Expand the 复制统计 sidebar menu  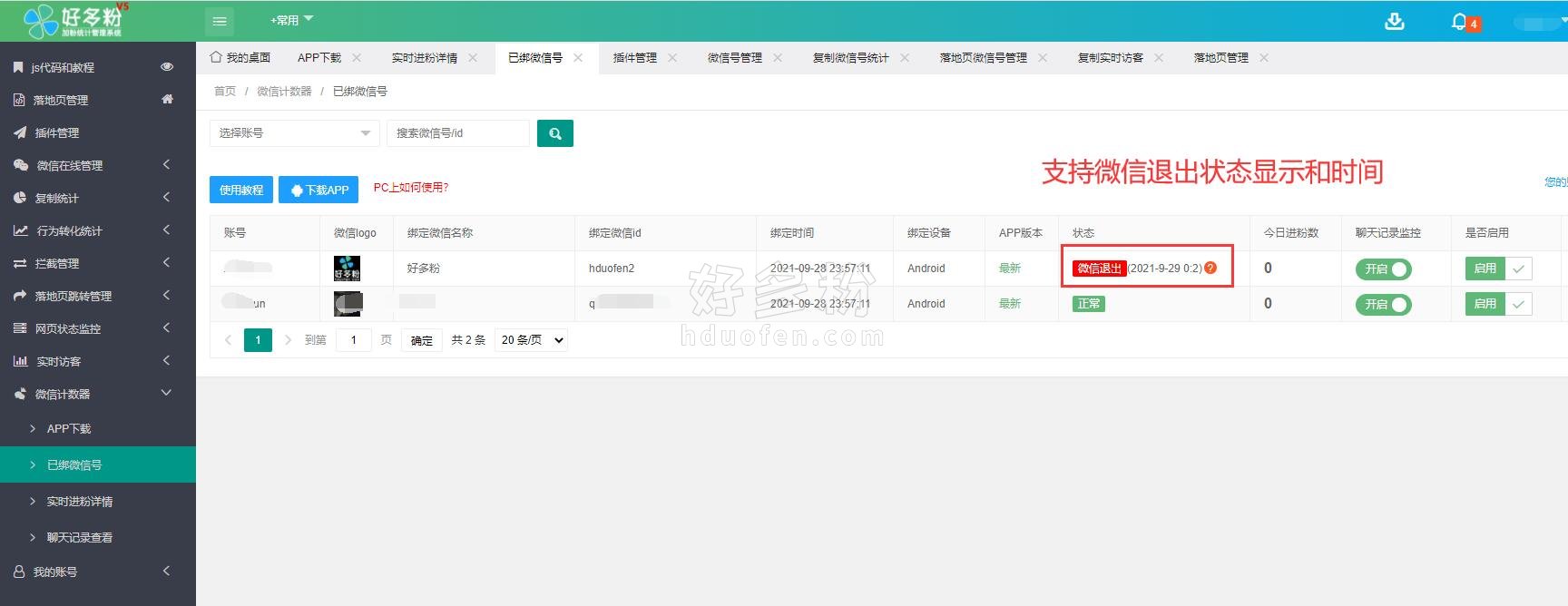(166, 197)
